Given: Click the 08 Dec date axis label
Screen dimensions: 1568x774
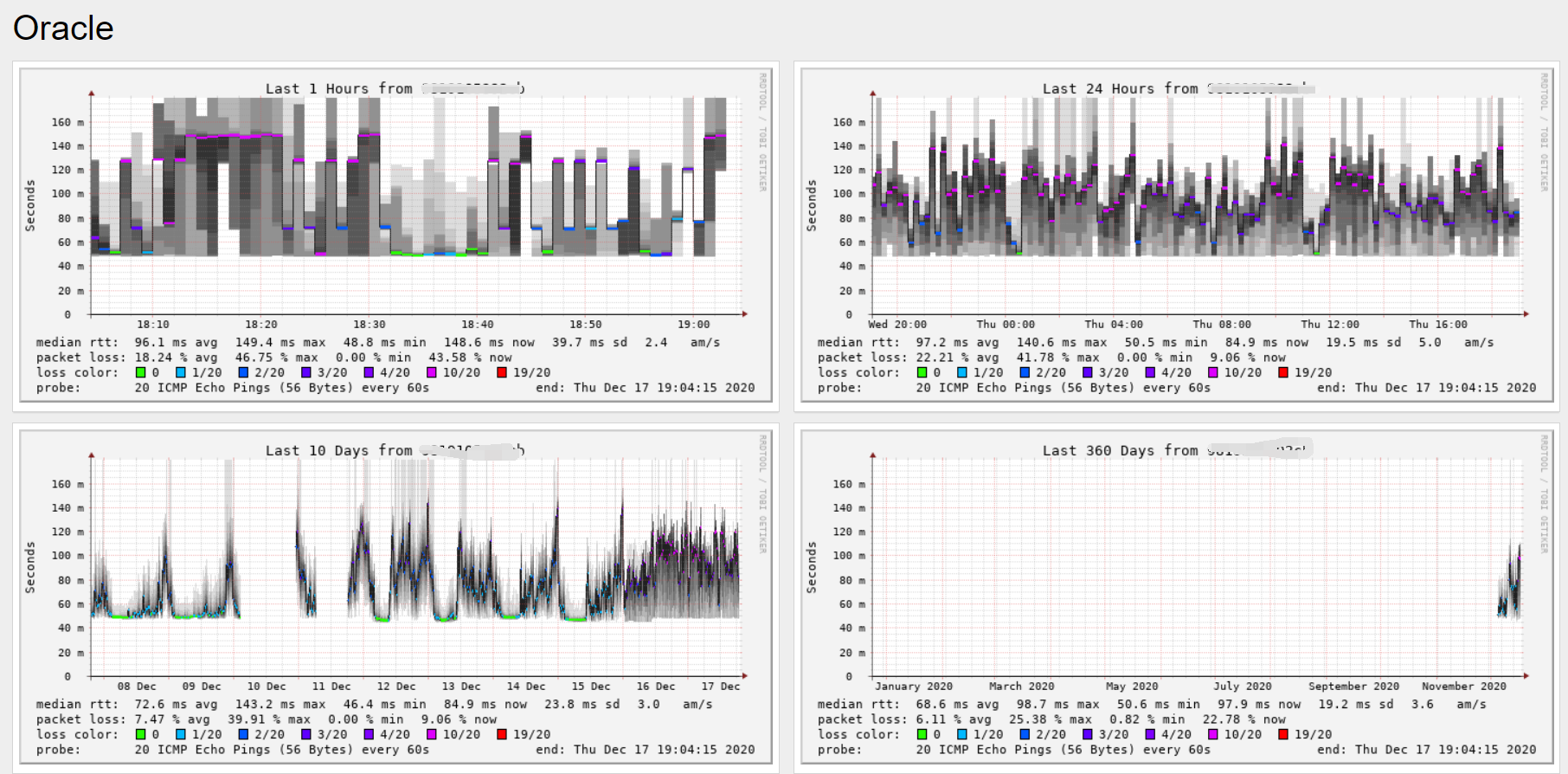Looking at the screenshot, I should [x=137, y=687].
